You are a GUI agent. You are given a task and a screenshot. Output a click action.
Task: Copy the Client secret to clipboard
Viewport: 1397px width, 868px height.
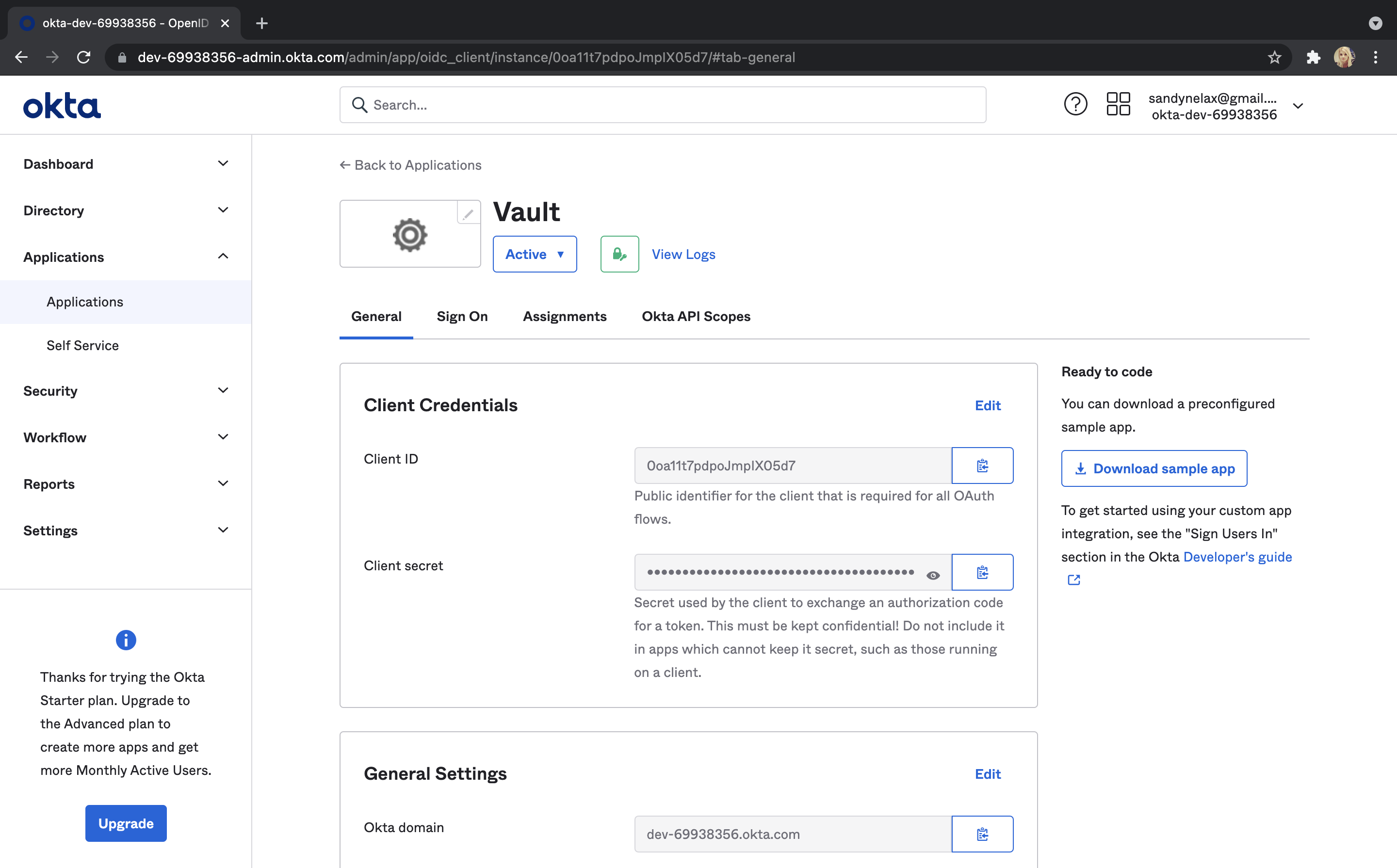tap(982, 572)
